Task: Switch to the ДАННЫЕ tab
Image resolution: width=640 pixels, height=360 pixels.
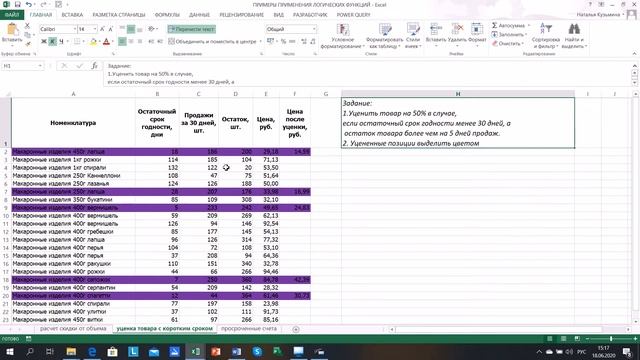Action: (199, 15)
